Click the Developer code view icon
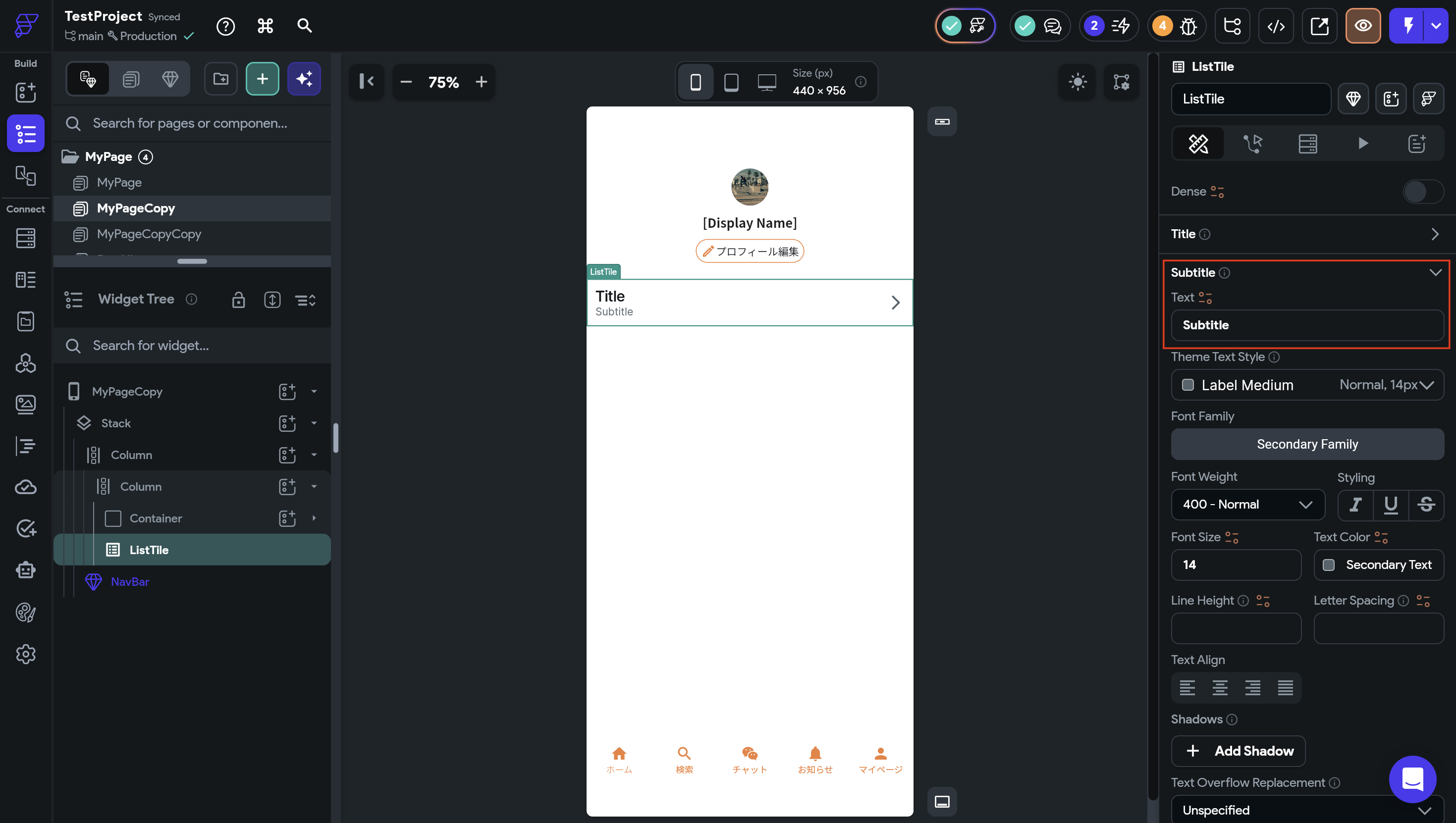Screen dimensions: 1456x823 click(x=1276, y=26)
